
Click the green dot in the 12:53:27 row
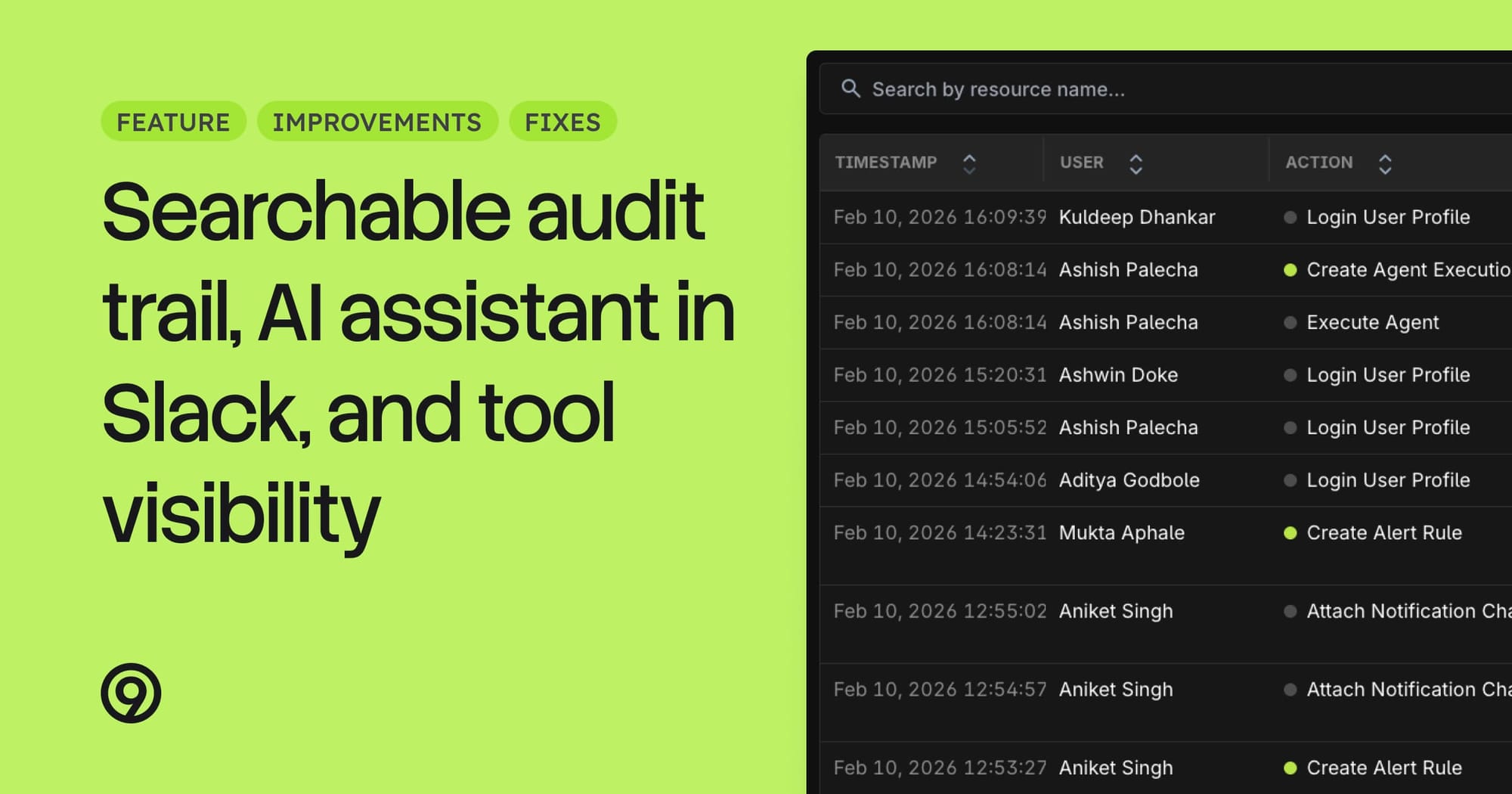click(1290, 768)
